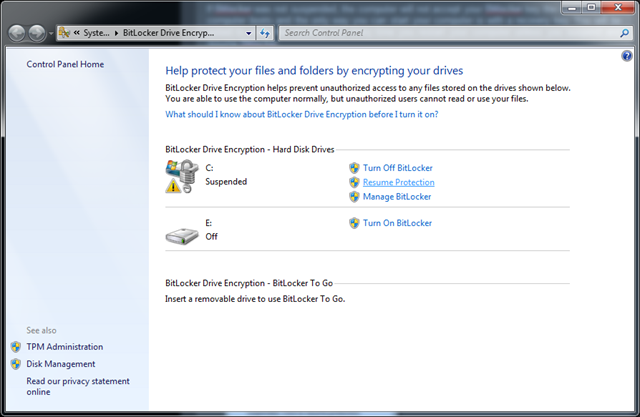
Task: Click the breadcrumb arrow before BitLocker Drive Encryption
Action: click(x=116, y=33)
